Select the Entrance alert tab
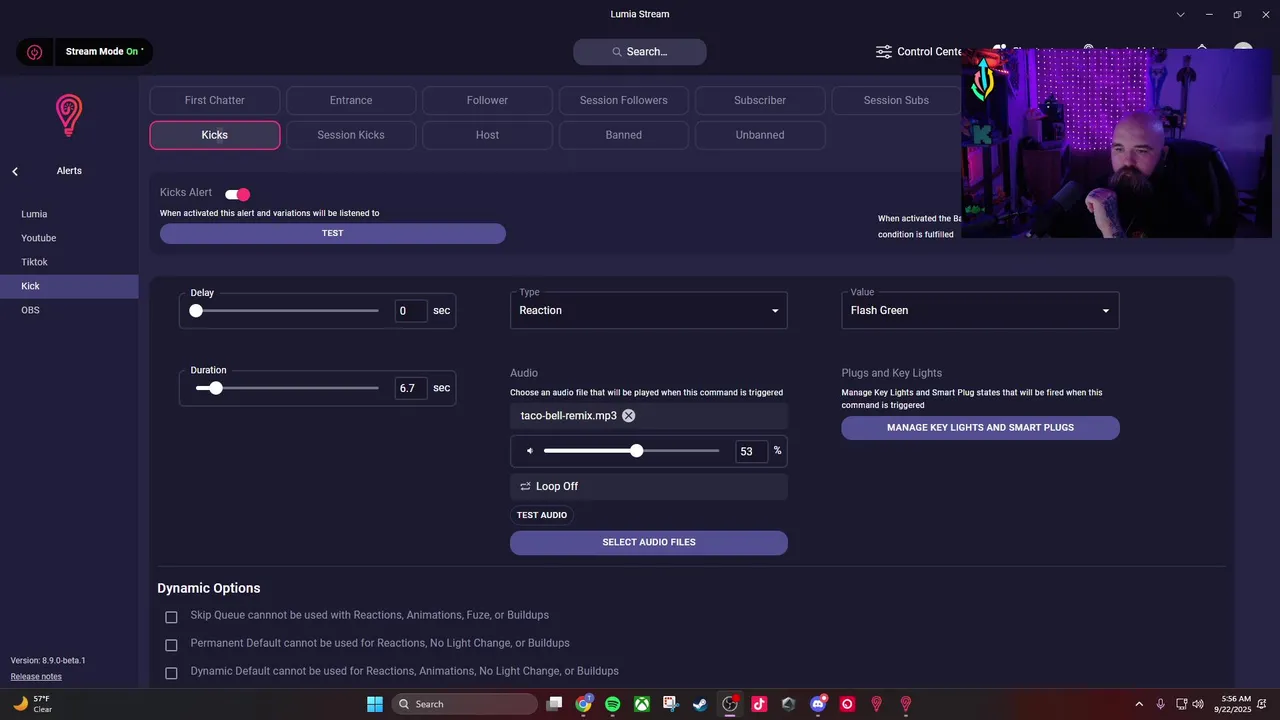 (351, 100)
